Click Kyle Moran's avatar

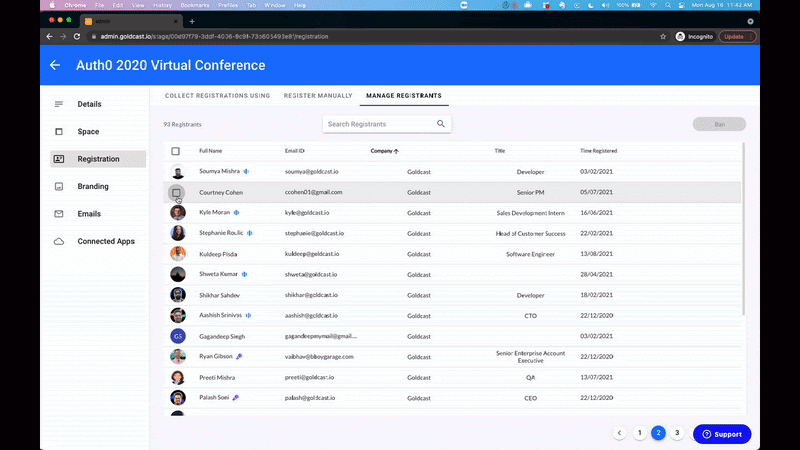click(x=178, y=213)
